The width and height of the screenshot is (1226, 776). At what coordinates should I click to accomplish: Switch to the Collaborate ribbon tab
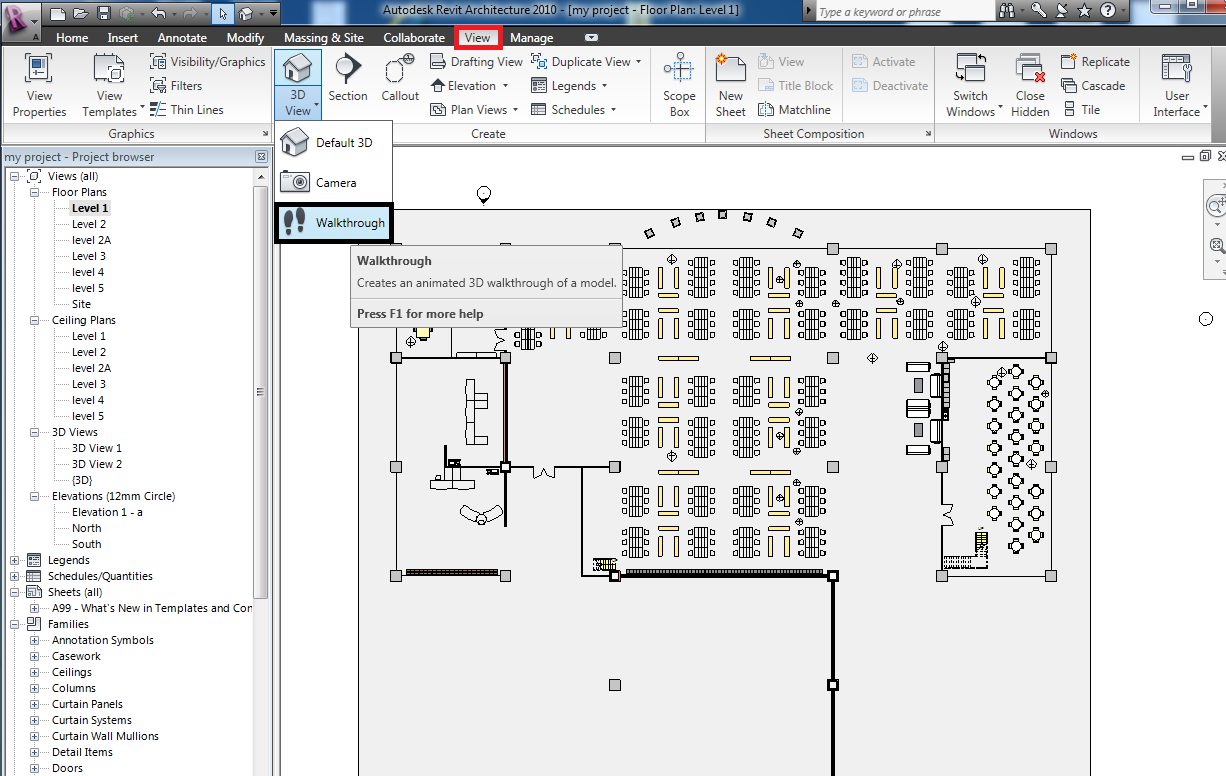(x=414, y=38)
